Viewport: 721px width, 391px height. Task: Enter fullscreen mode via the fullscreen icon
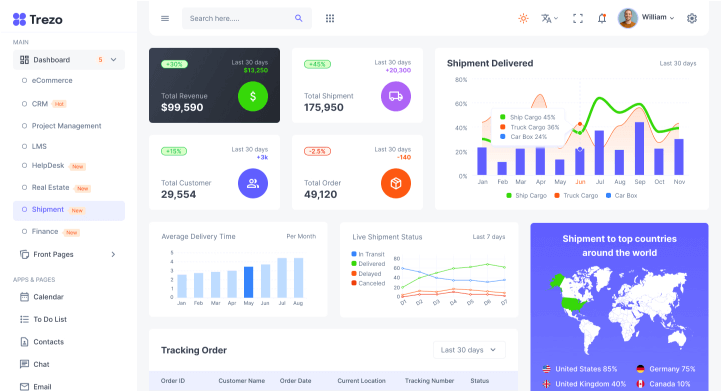click(578, 18)
